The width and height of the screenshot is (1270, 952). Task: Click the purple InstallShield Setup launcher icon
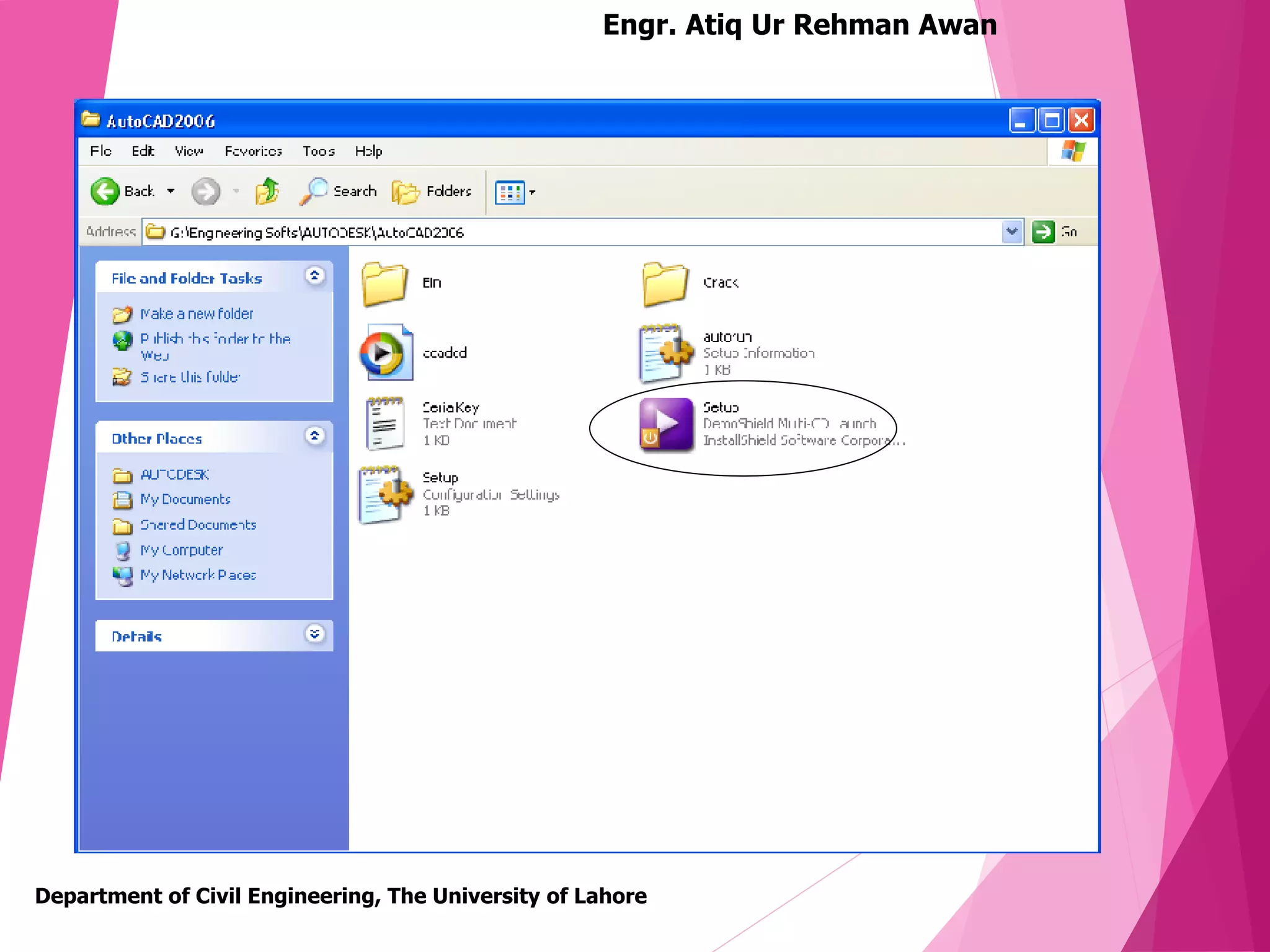pyautogui.click(x=666, y=424)
